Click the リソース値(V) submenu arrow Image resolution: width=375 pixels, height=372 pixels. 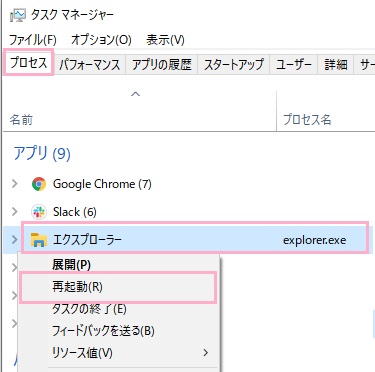[206, 353]
